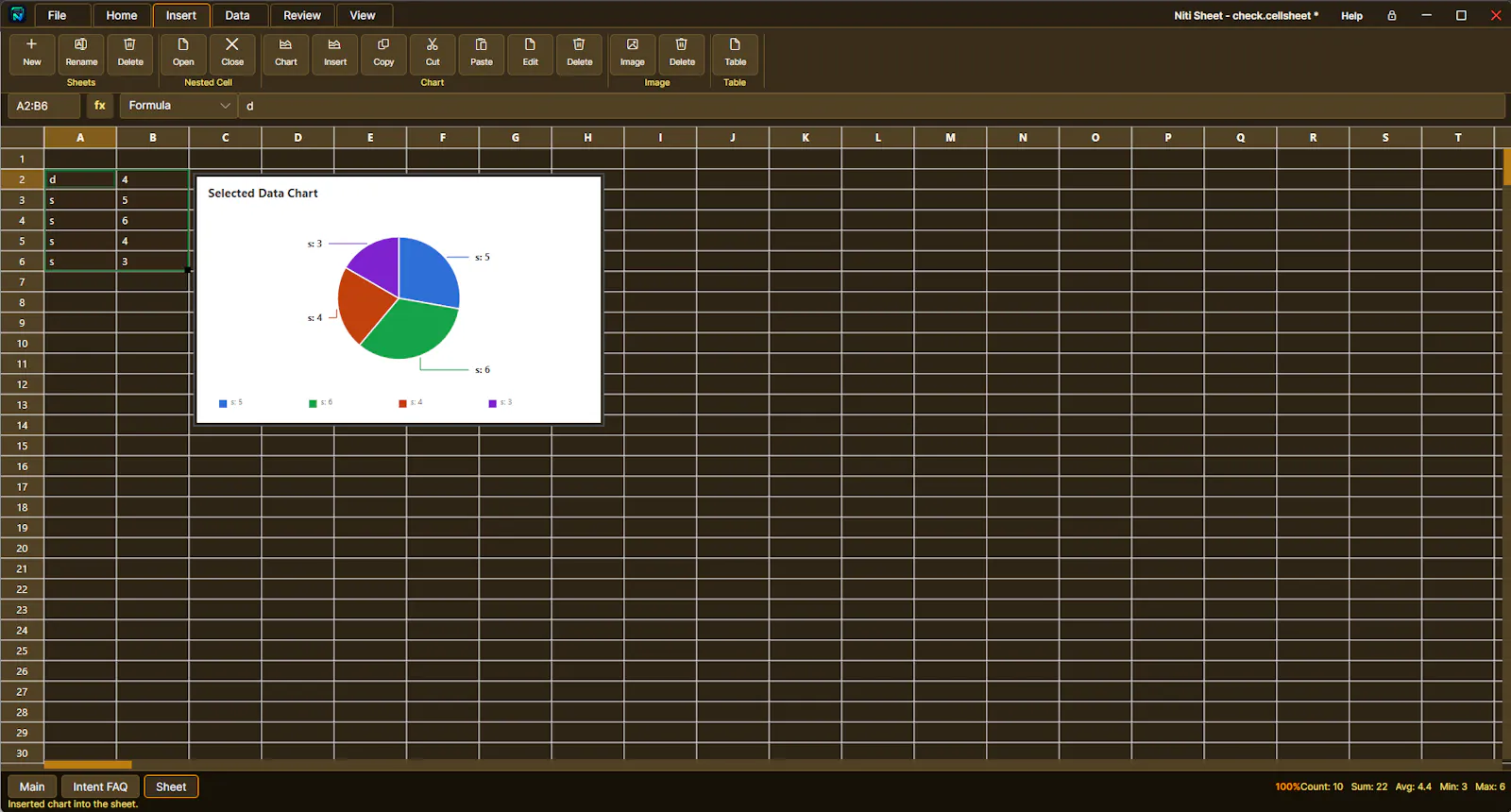Click the 100% zoom indicator
This screenshot has height=812, width=1511.
coord(1287,787)
